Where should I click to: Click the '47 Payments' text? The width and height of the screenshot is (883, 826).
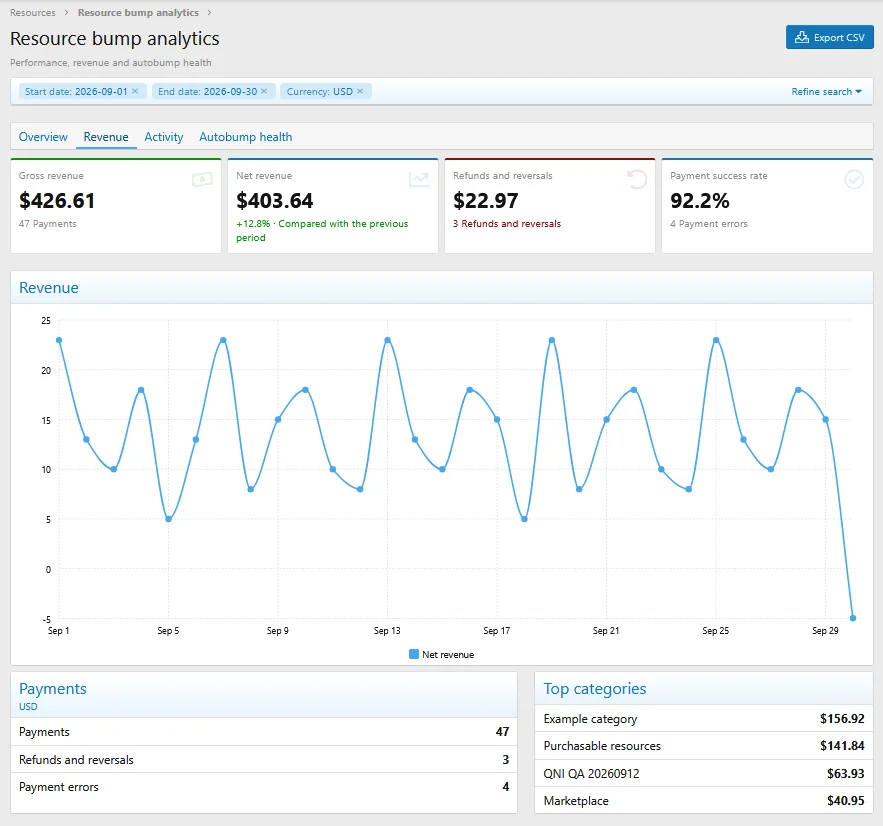(47, 224)
